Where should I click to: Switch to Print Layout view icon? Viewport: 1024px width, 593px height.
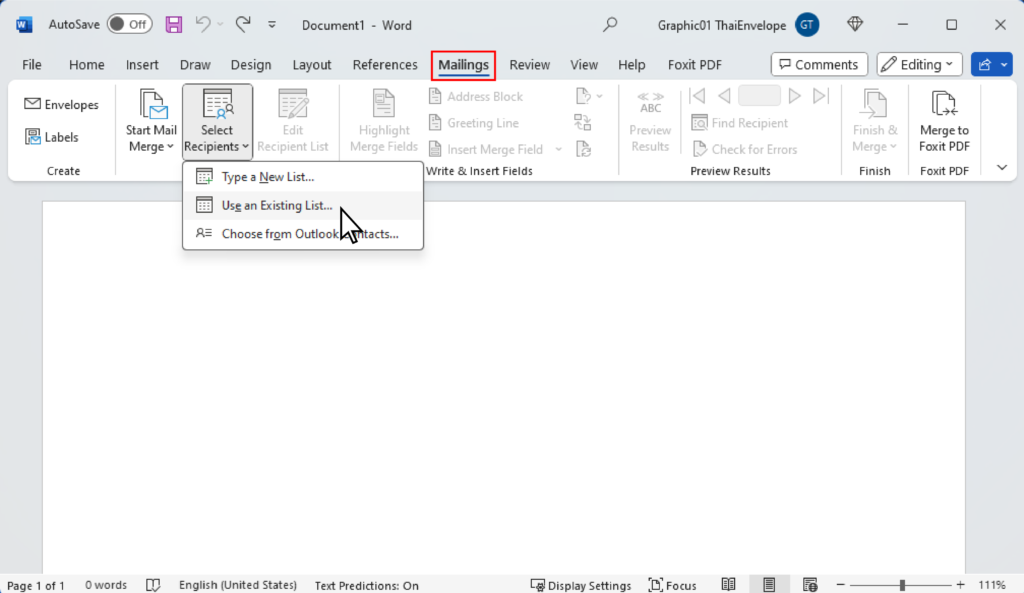pyautogui.click(x=769, y=585)
